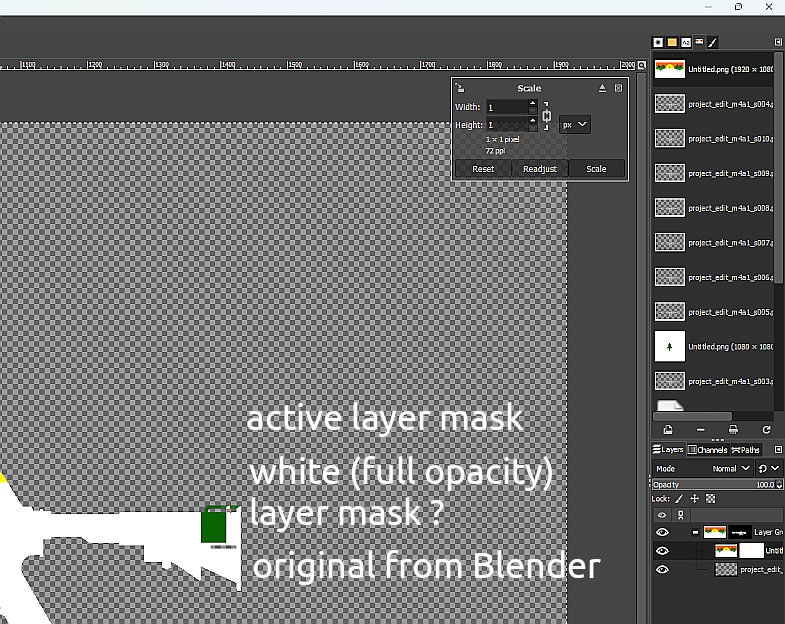Detach the Scale dialog from the canvas
Image resolution: width=785 pixels, height=624 pixels.
pos(602,88)
